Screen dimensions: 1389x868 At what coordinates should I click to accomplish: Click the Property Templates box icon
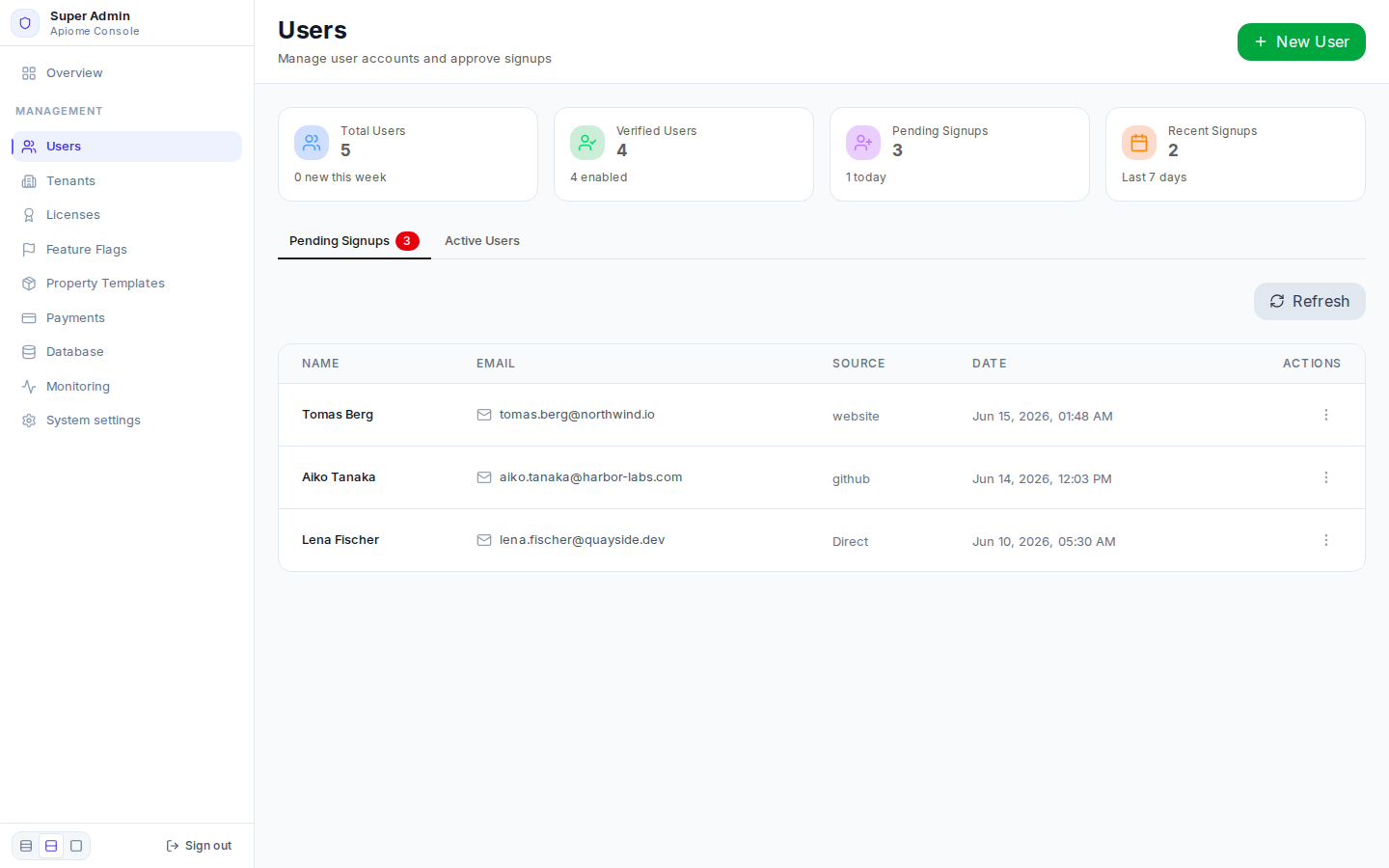pyautogui.click(x=29, y=284)
